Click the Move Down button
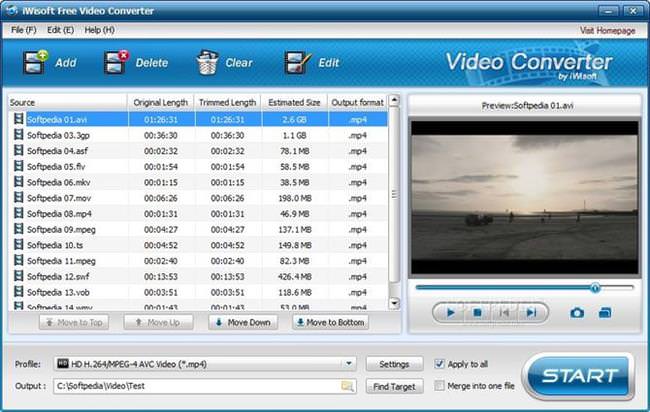The width and height of the screenshot is (650, 412). click(243, 322)
